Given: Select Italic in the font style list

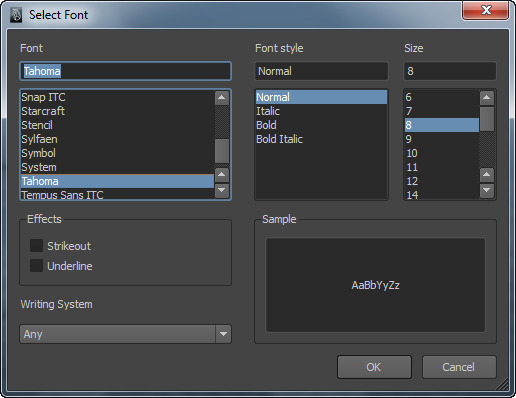Looking at the screenshot, I should point(268,111).
